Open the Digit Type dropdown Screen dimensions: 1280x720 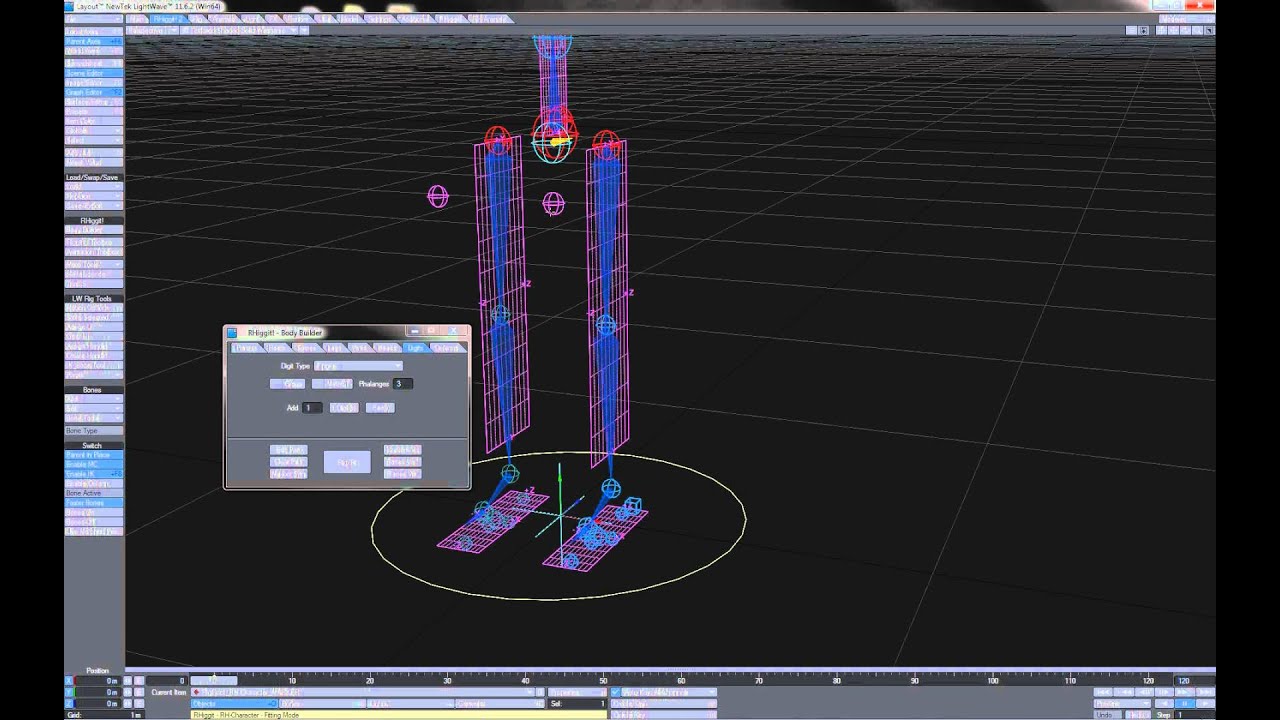[x=358, y=366]
